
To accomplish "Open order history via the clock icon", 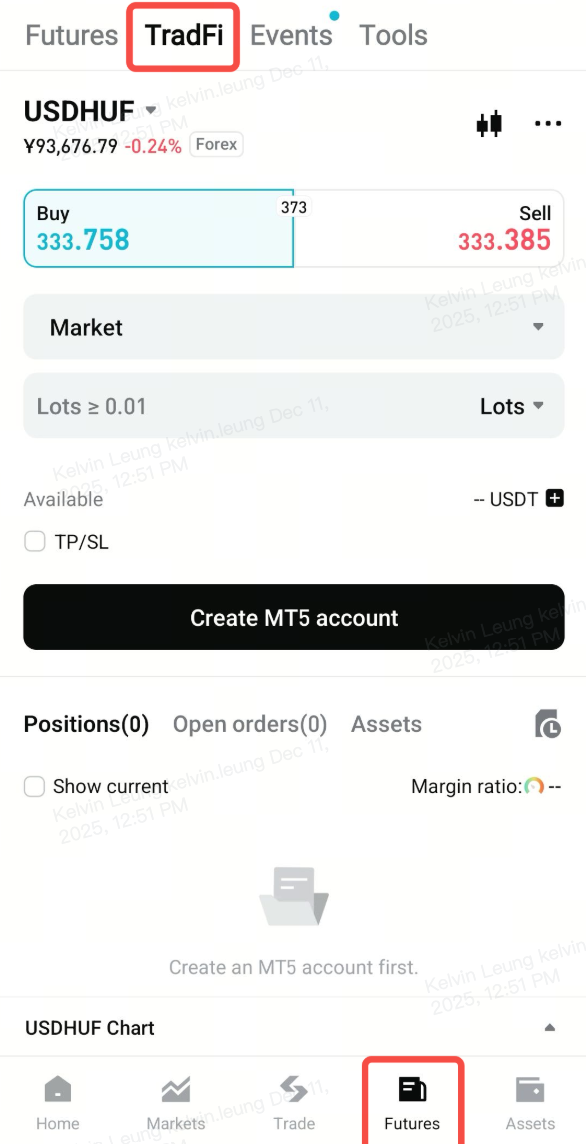I will tap(547, 724).
